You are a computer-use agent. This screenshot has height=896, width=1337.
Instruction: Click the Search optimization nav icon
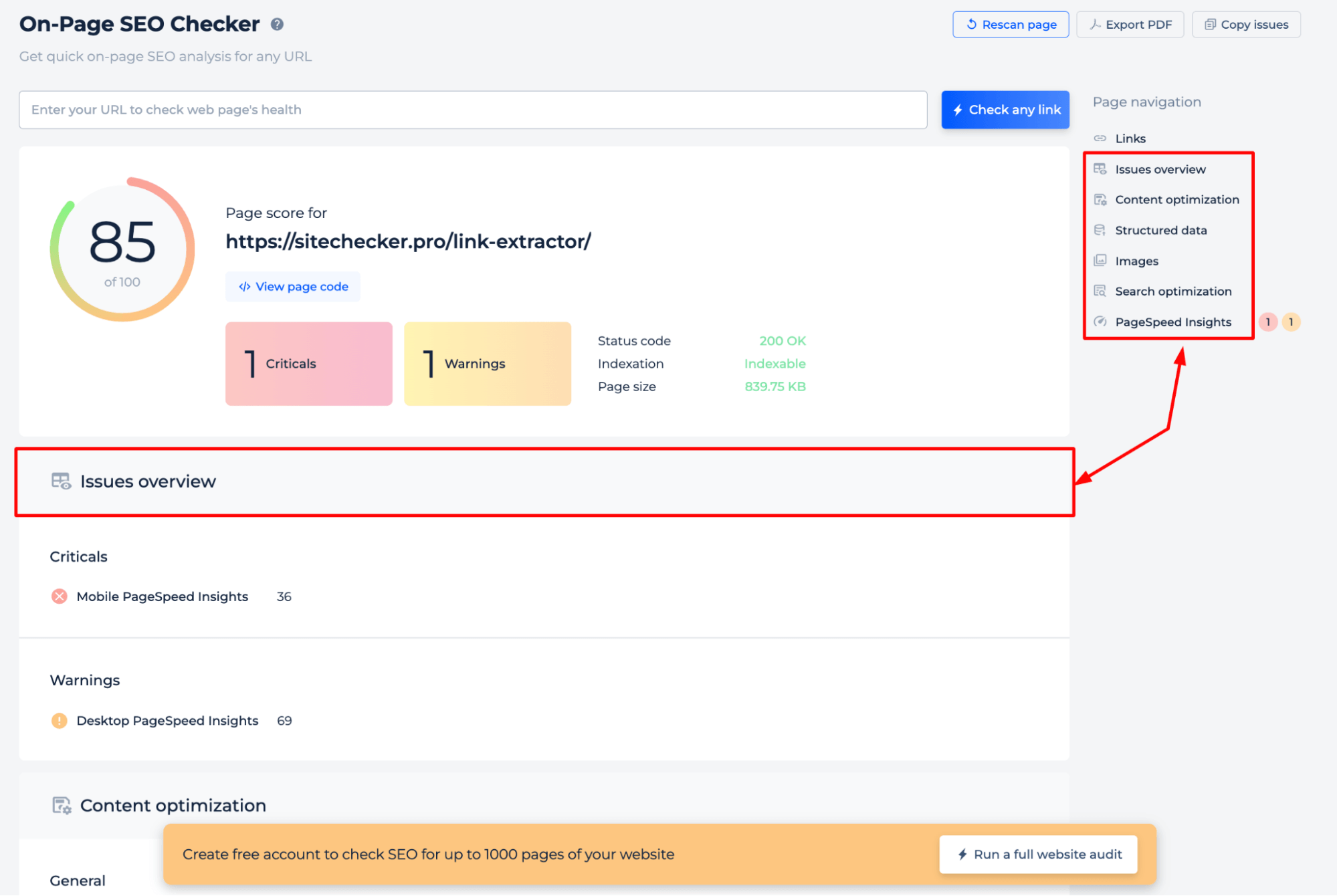pos(1100,292)
